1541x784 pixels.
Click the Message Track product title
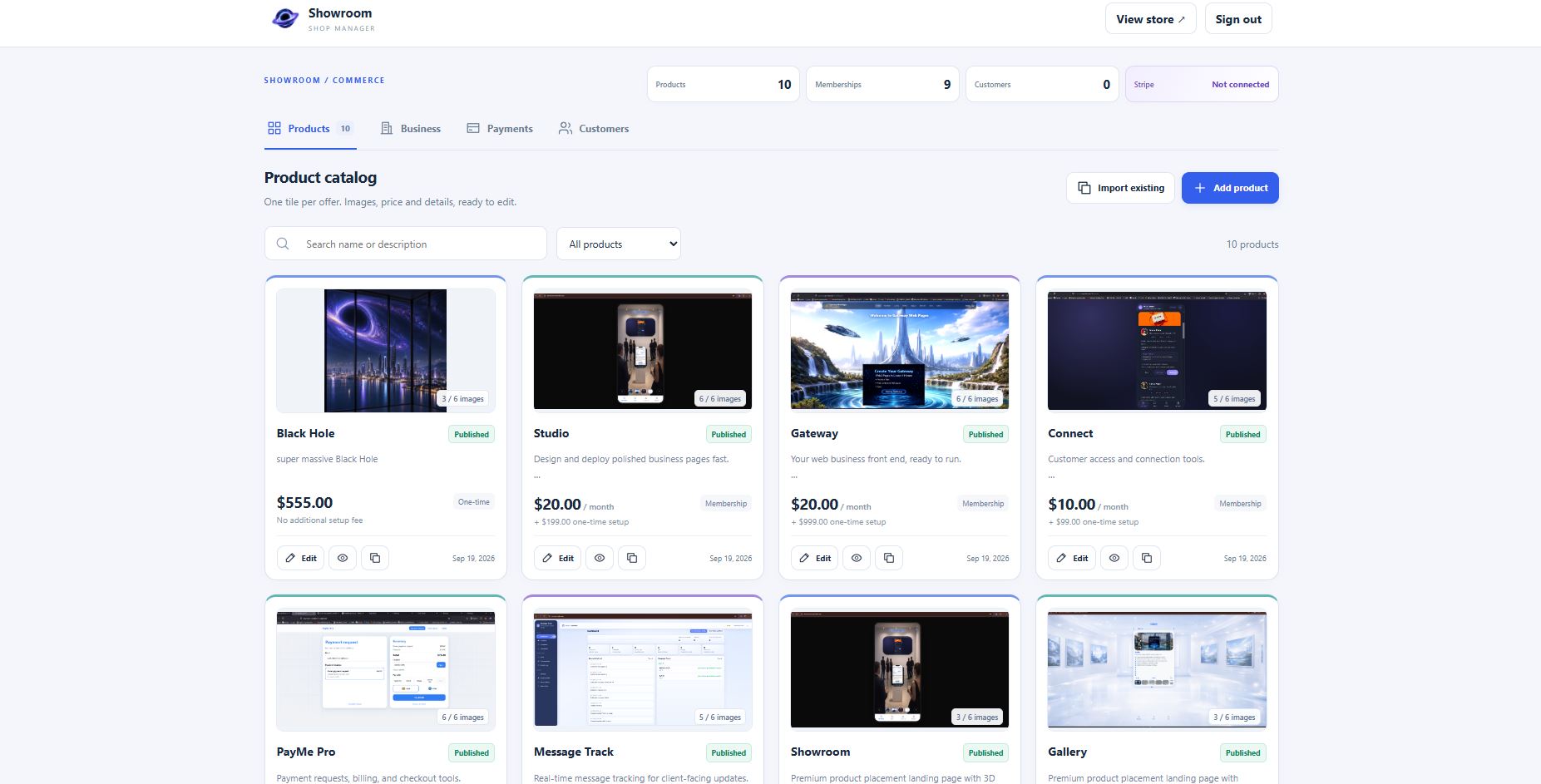(x=574, y=752)
